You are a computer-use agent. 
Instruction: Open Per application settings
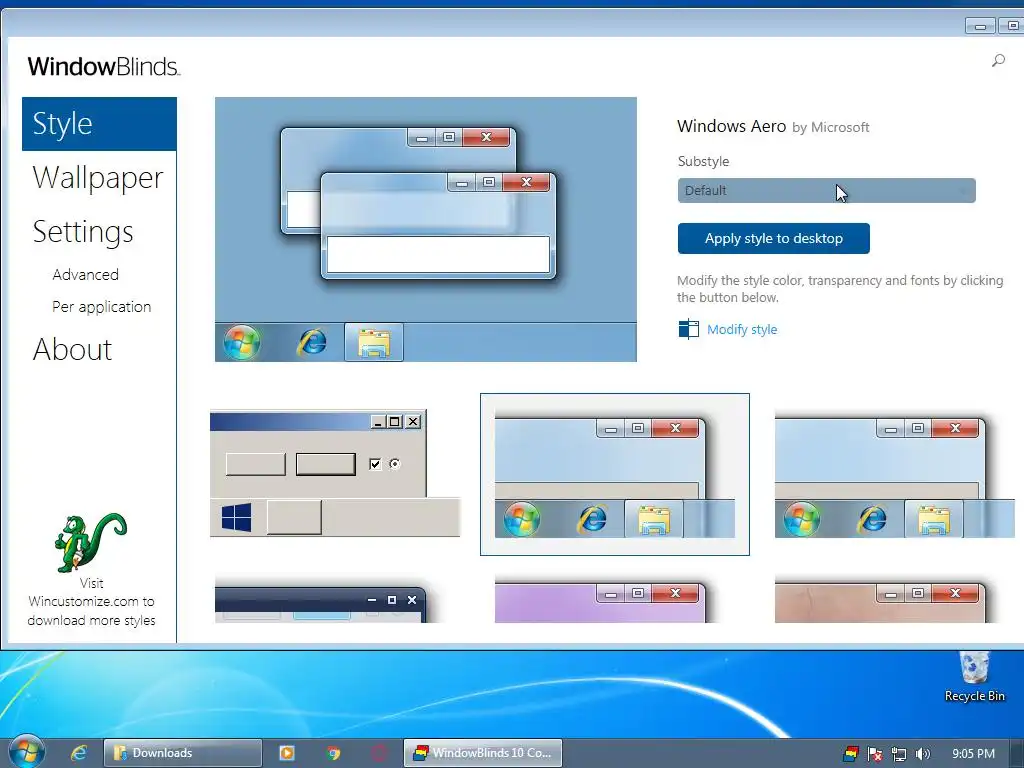(101, 306)
